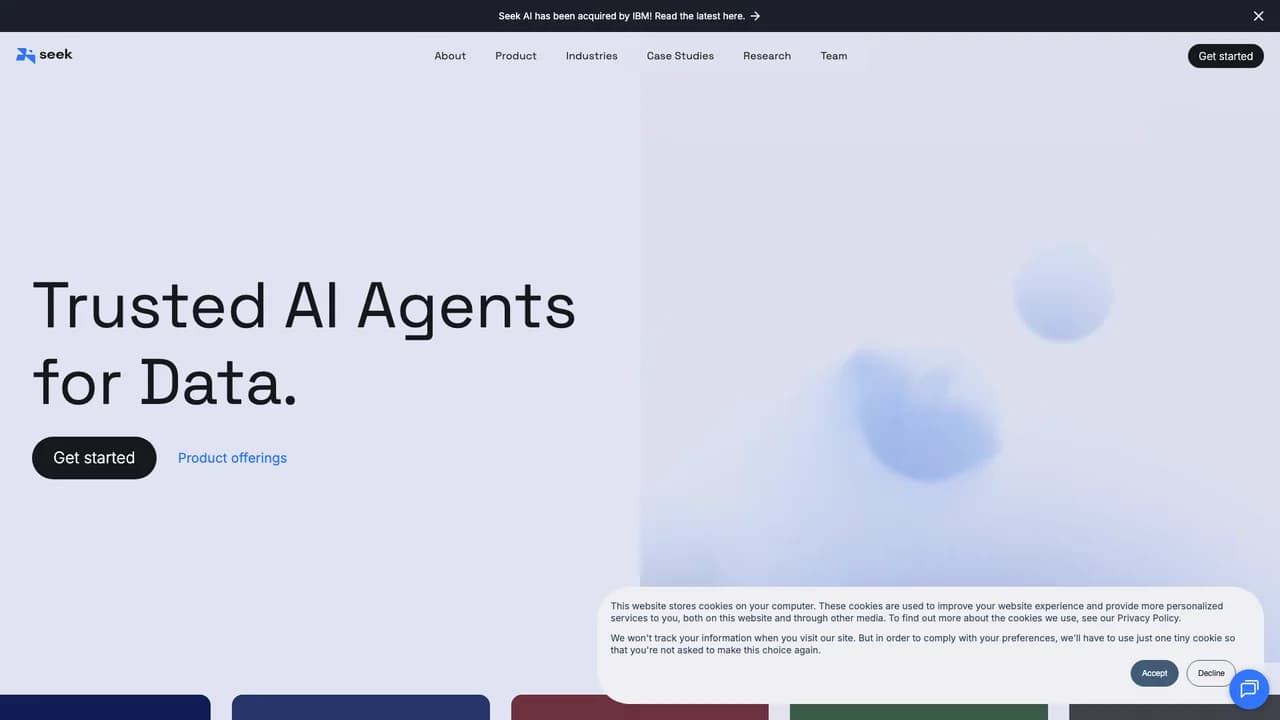
Task: Open the About menu item
Action: [x=450, y=56]
